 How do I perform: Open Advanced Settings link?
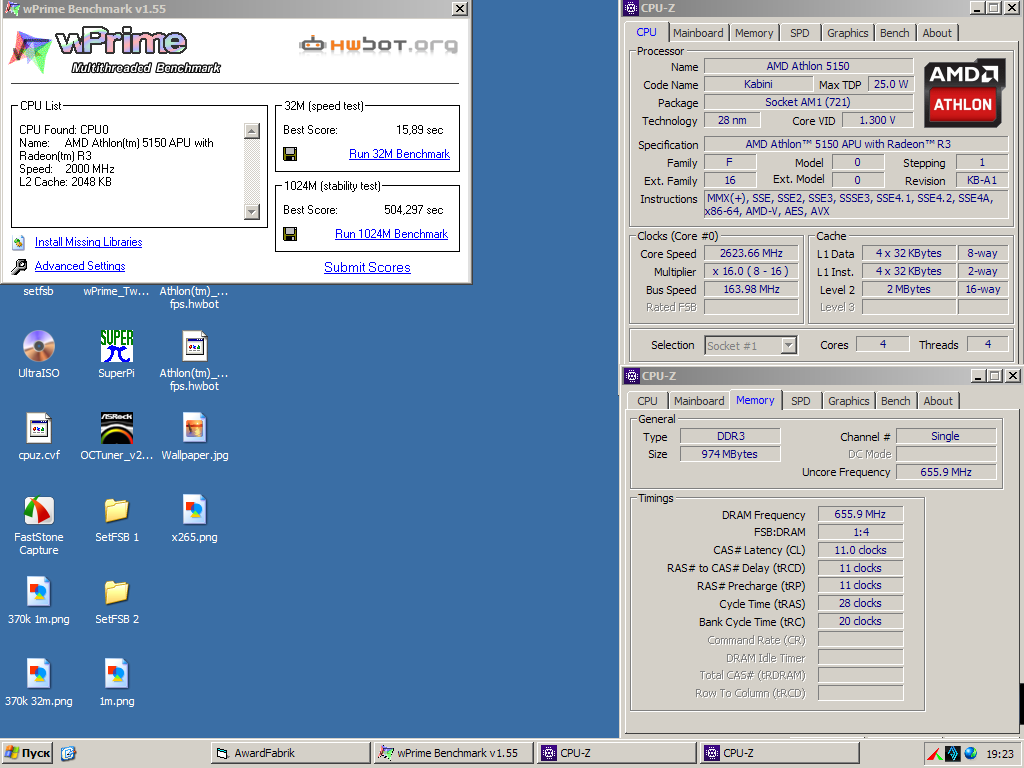pyautogui.click(x=80, y=266)
